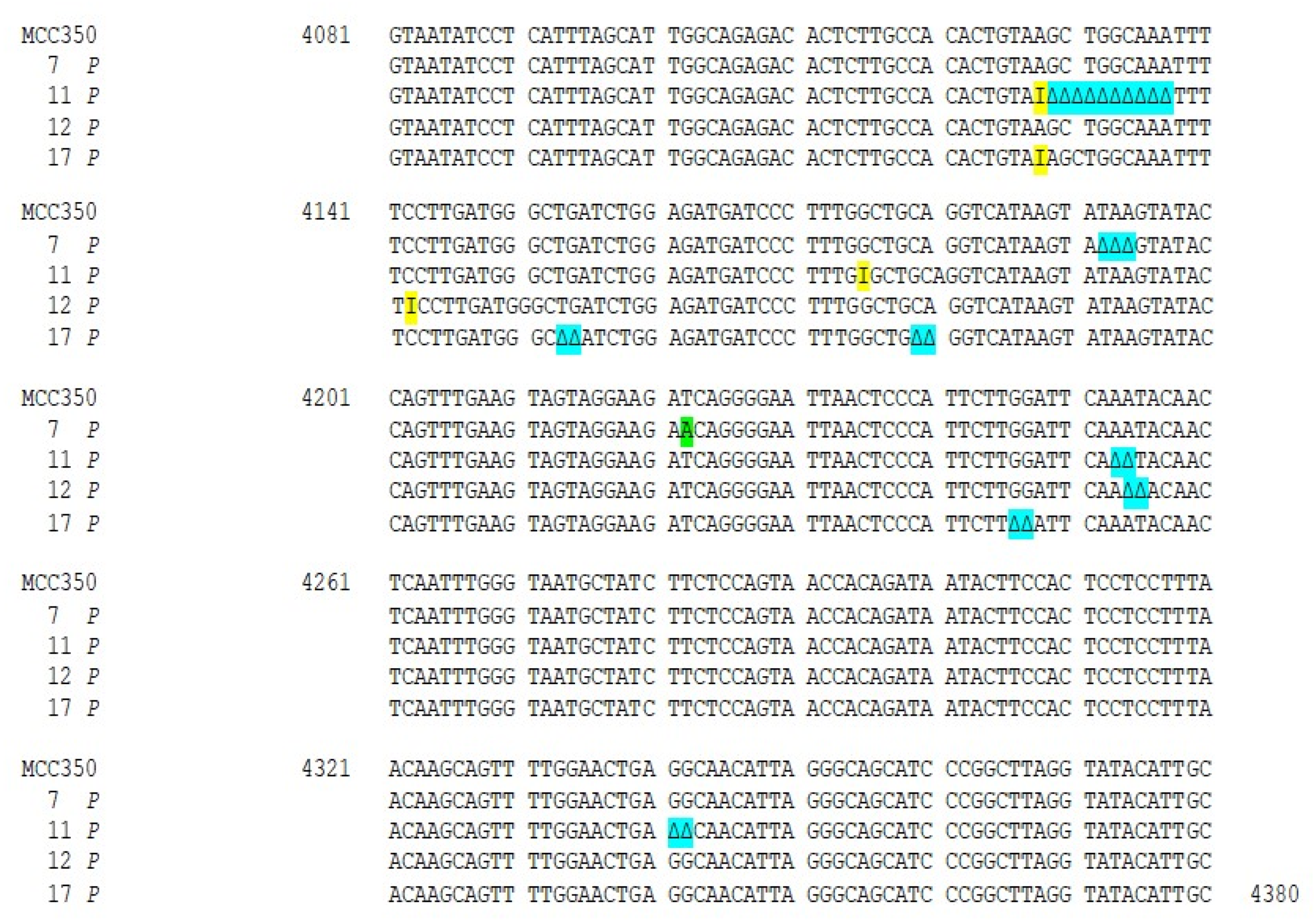
Task: Click yellow I in TTTGIGCTGCAGGTCATAAGT of row 11 P
Action: click(x=863, y=276)
